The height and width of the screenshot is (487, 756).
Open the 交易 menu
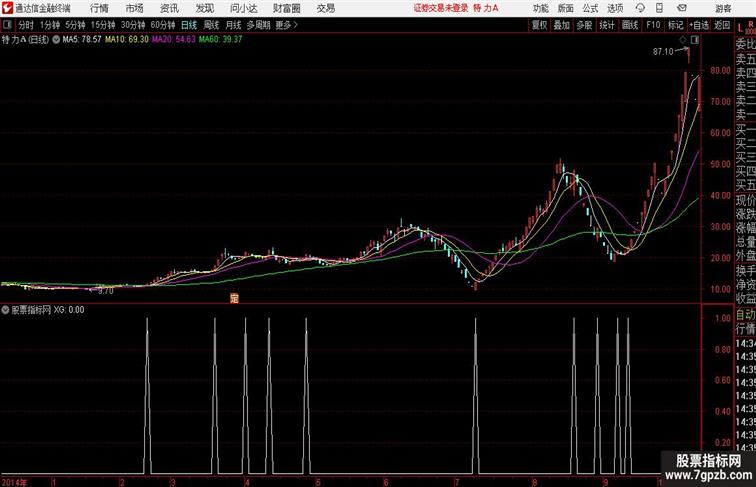click(x=325, y=8)
